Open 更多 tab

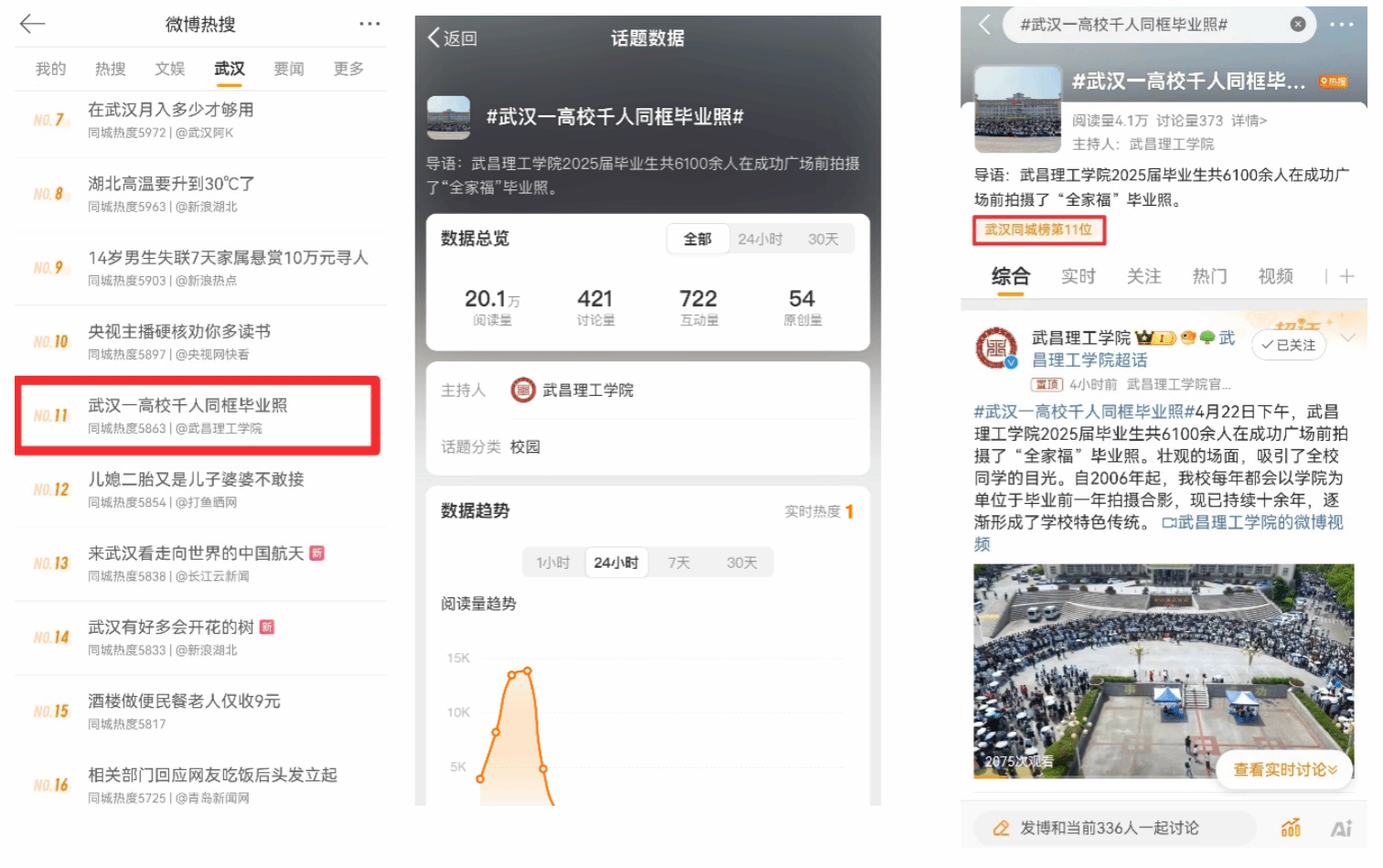coord(348,69)
